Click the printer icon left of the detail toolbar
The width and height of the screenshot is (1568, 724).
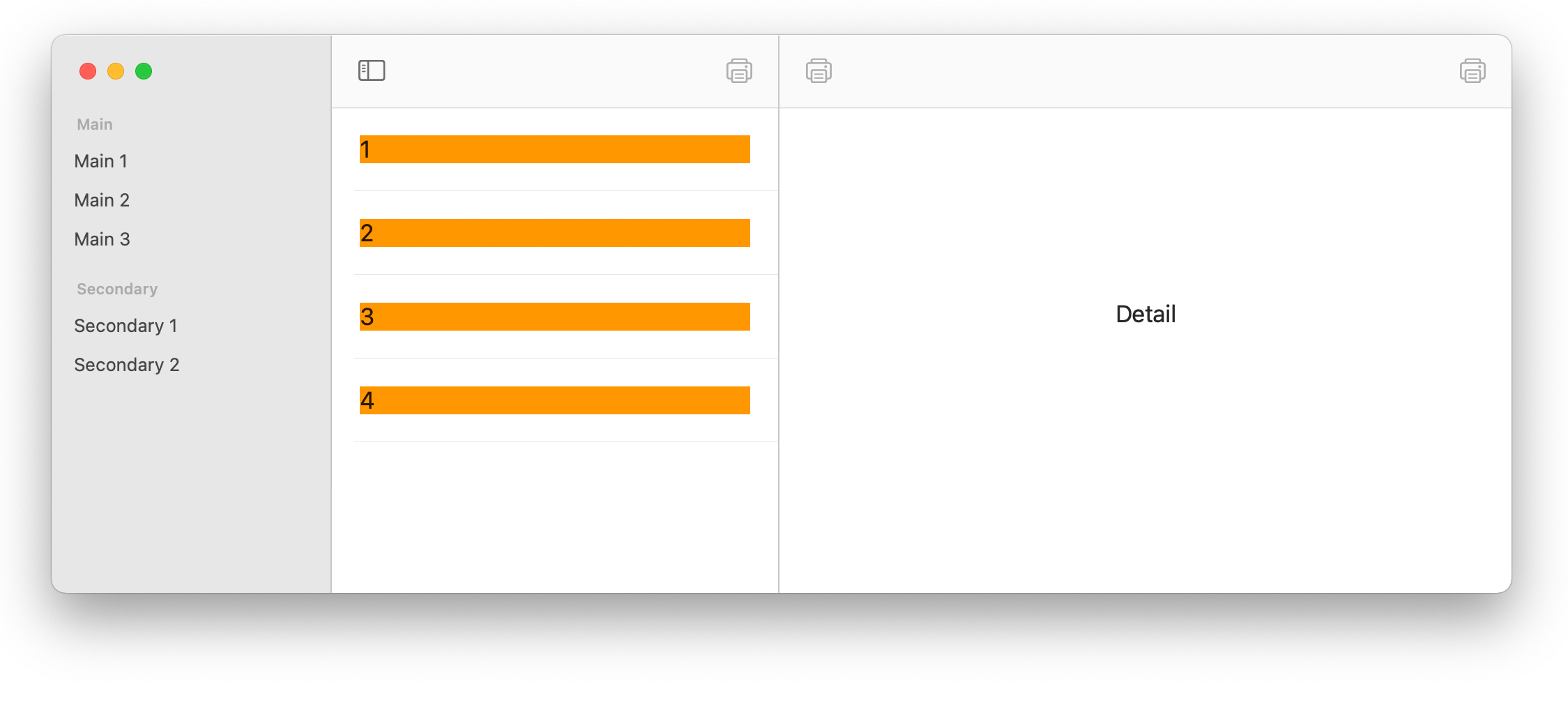pos(819,70)
